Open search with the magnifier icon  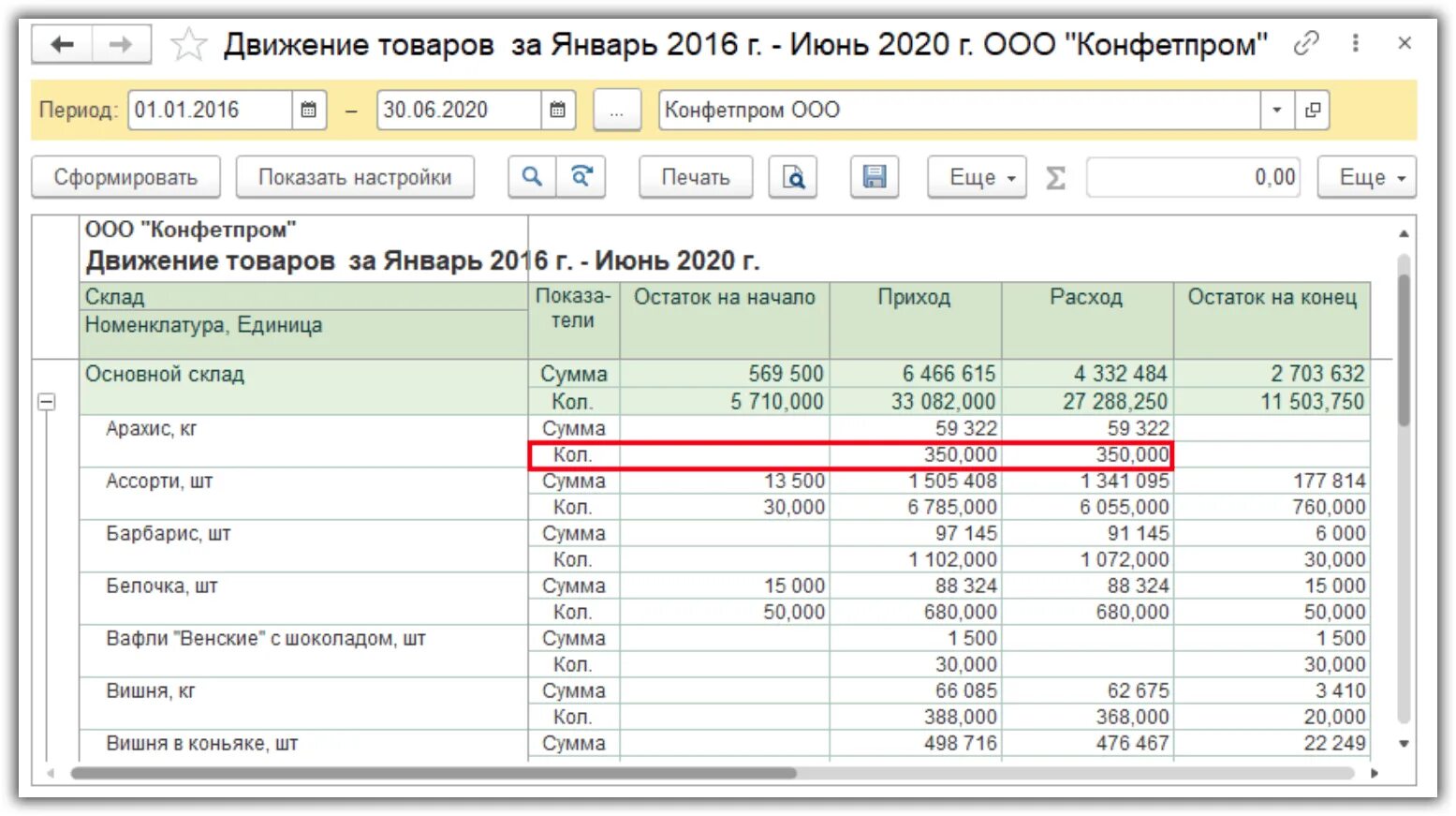(x=532, y=177)
